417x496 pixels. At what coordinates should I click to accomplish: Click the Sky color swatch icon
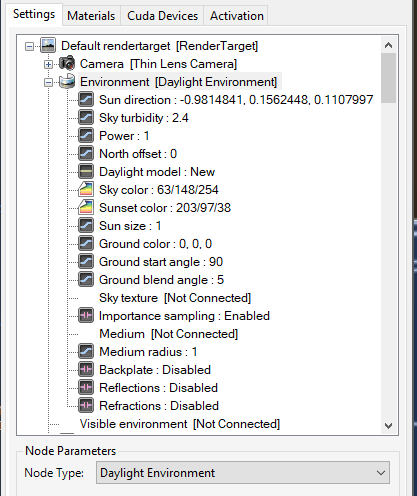pos(86,189)
